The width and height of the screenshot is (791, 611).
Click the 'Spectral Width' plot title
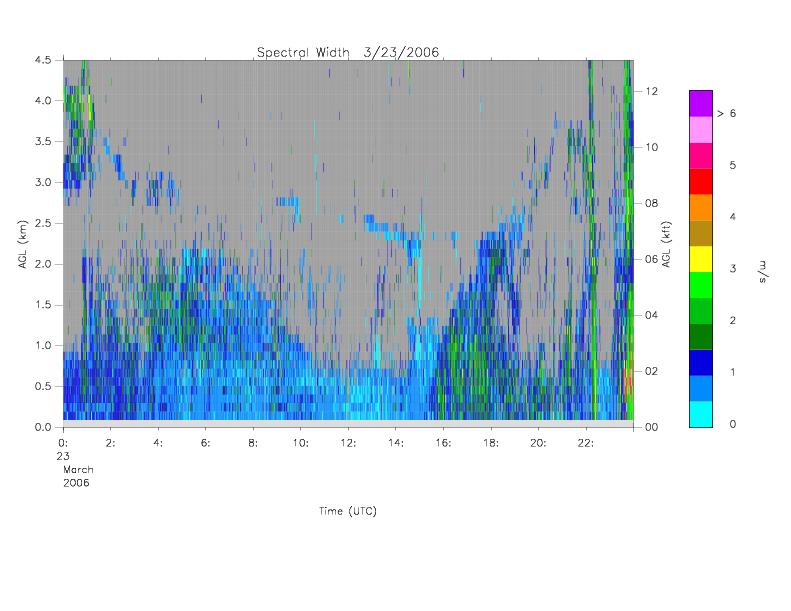tap(303, 52)
